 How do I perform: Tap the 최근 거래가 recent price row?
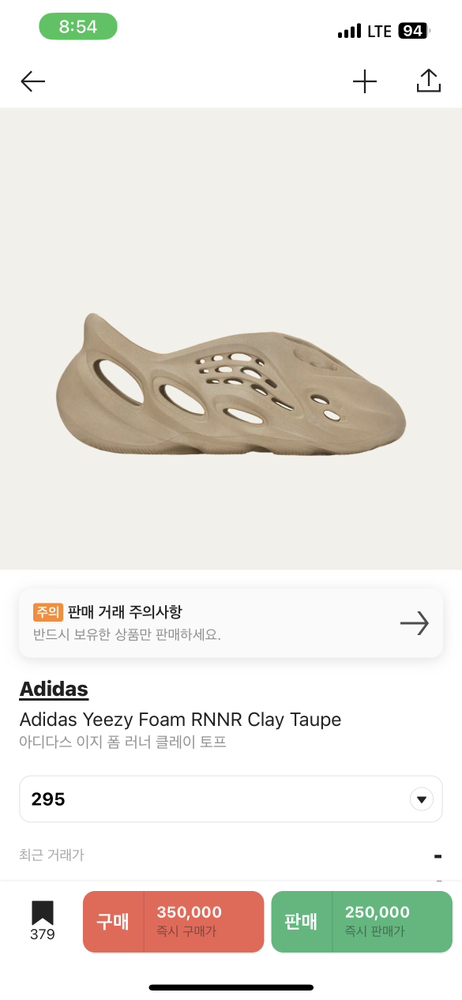(231, 855)
